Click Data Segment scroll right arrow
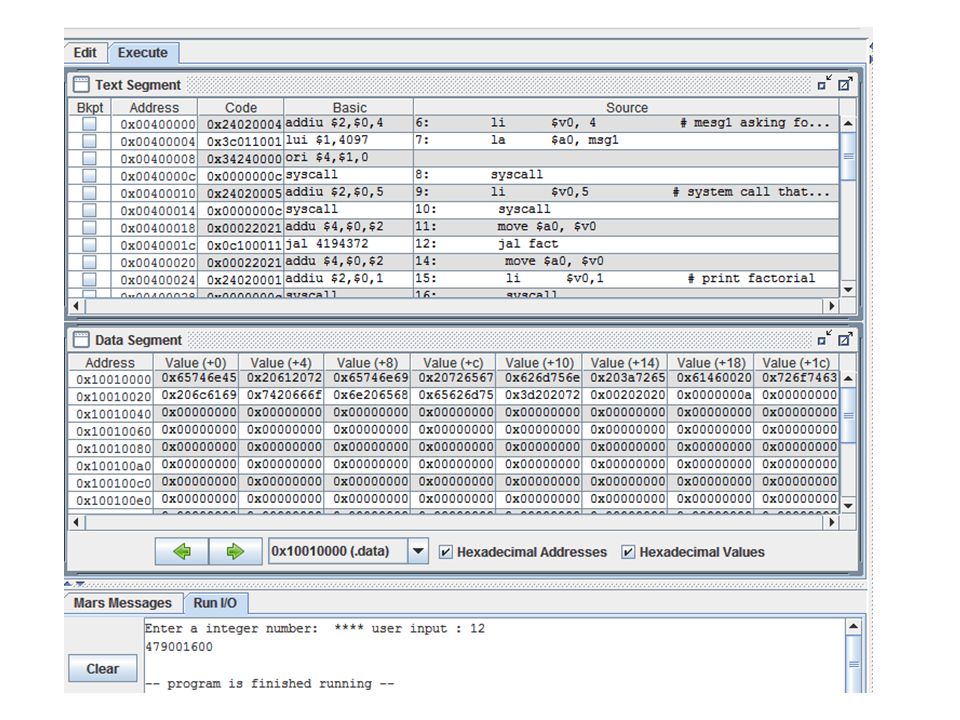 [831, 522]
